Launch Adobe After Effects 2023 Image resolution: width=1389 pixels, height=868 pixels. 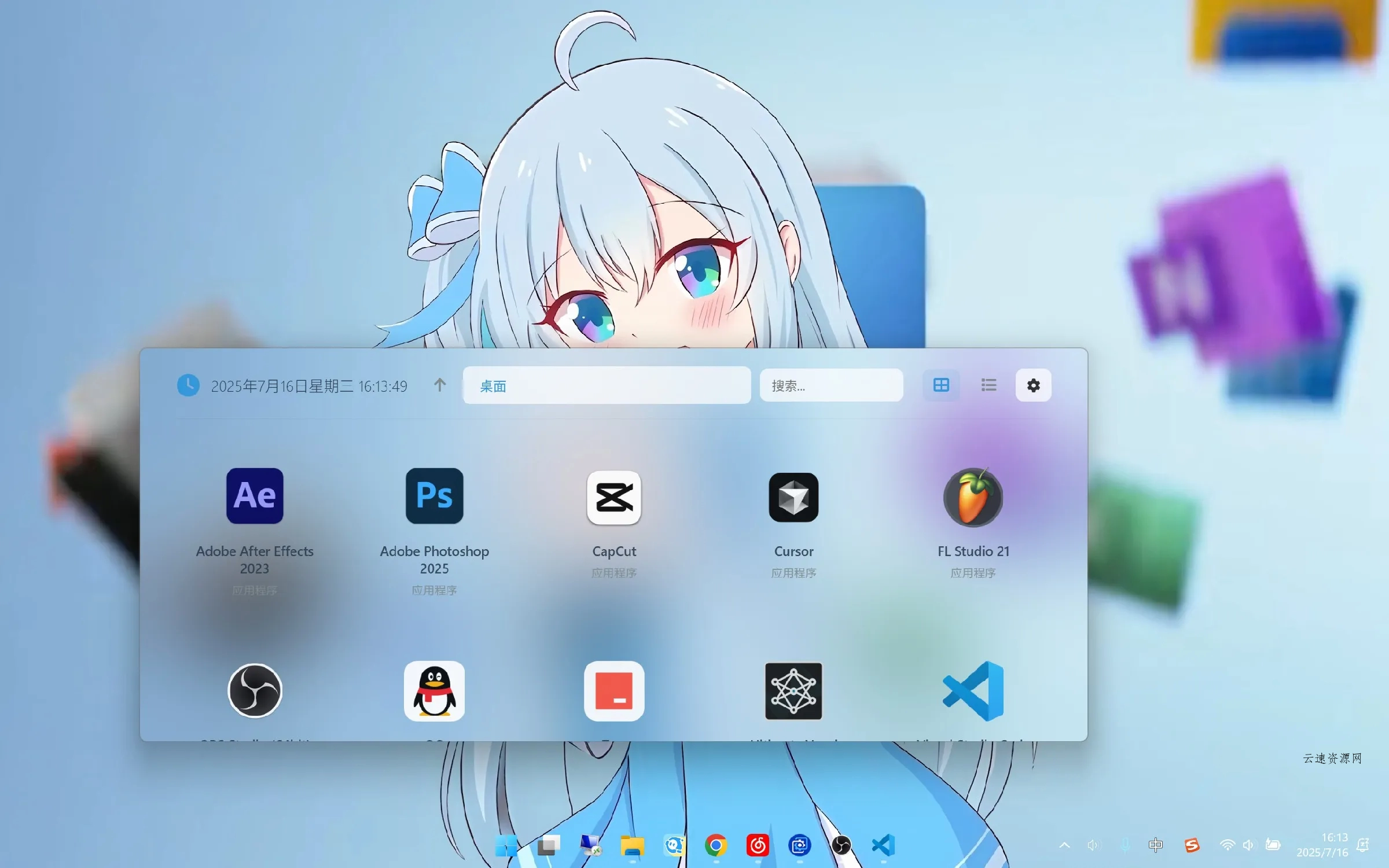point(255,496)
